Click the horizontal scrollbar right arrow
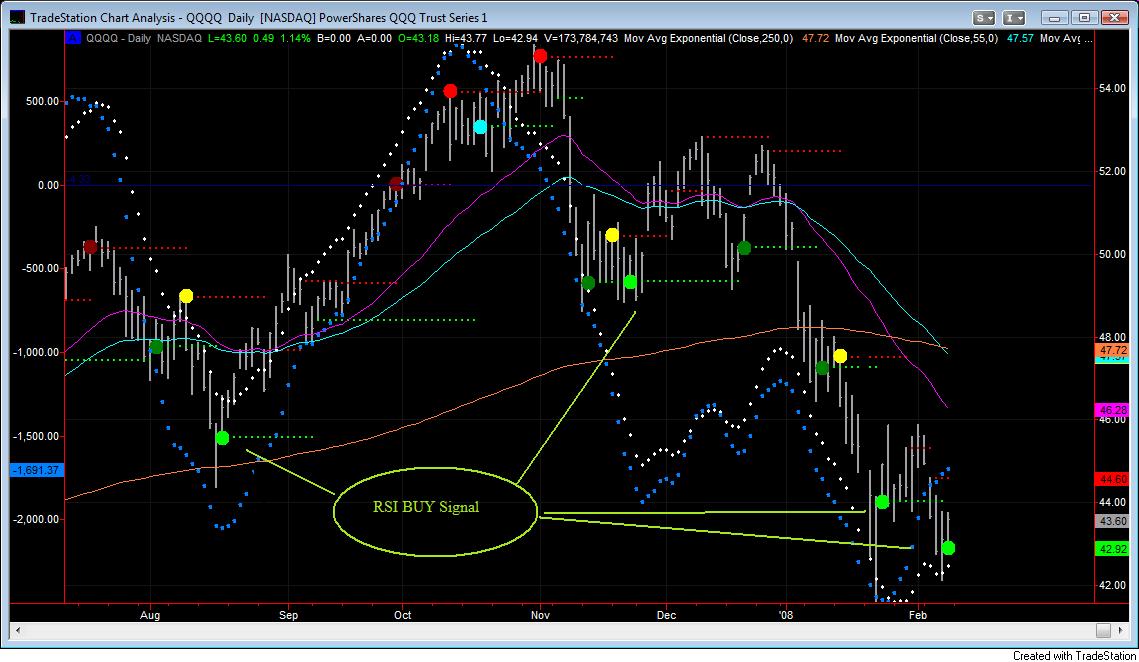The height and width of the screenshot is (662, 1139). click(x=1120, y=631)
